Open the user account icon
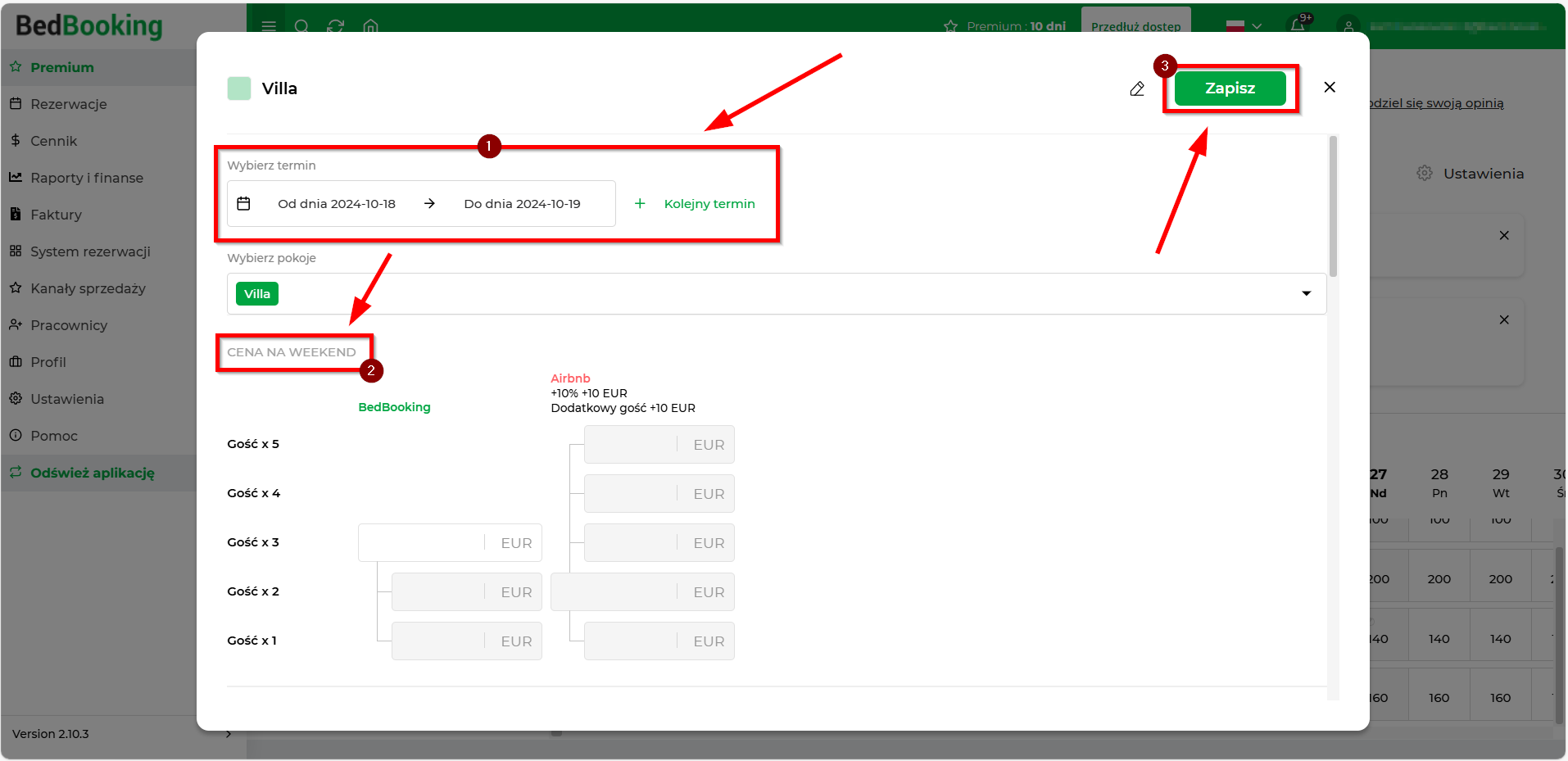 pos(1348,26)
